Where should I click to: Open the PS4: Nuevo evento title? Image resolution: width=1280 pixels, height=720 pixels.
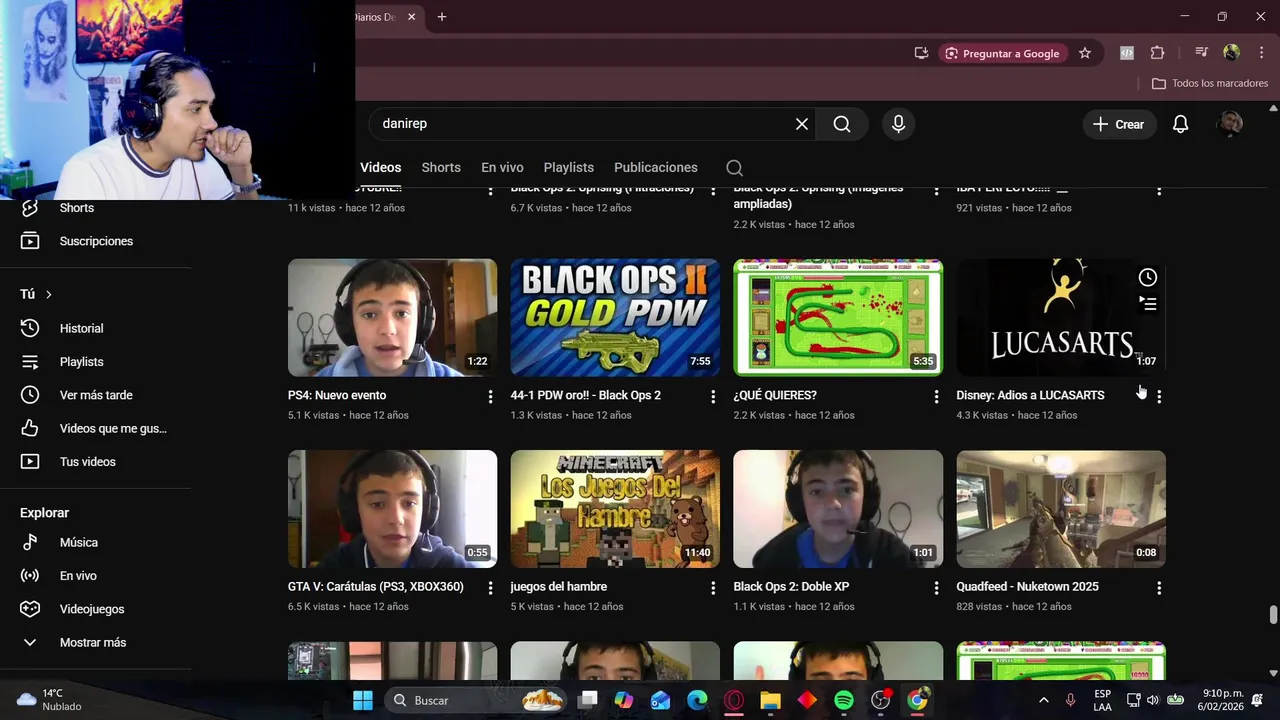pyautogui.click(x=337, y=396)
